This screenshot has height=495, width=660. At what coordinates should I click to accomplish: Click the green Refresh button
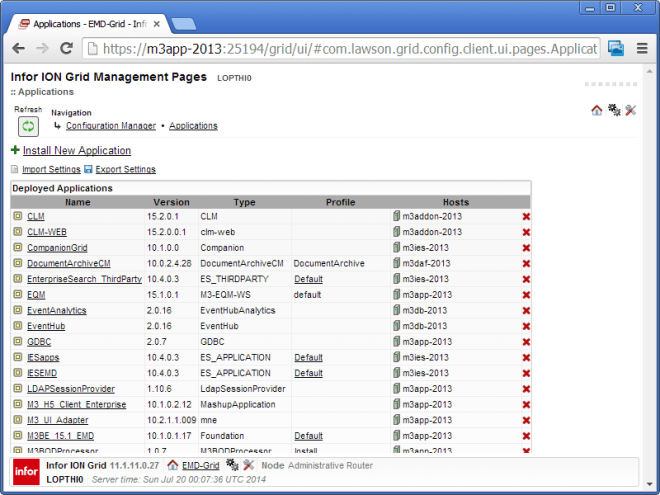28,127
